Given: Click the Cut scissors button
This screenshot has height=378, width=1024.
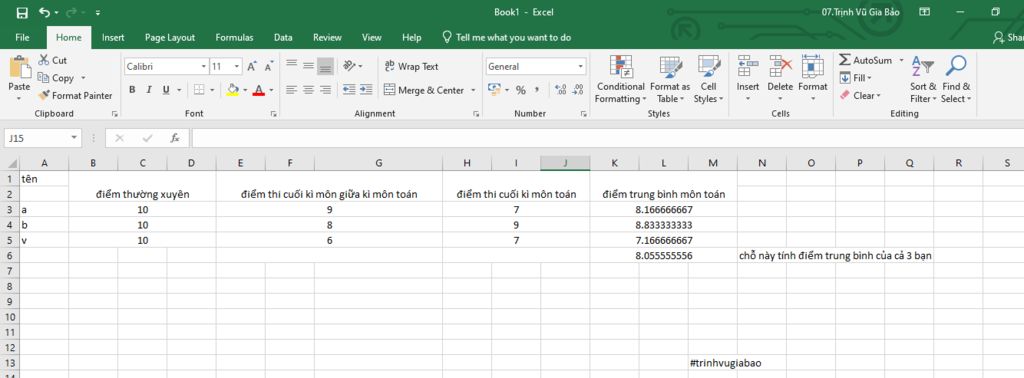Looking at the screenshot, I should pos(52,60).
